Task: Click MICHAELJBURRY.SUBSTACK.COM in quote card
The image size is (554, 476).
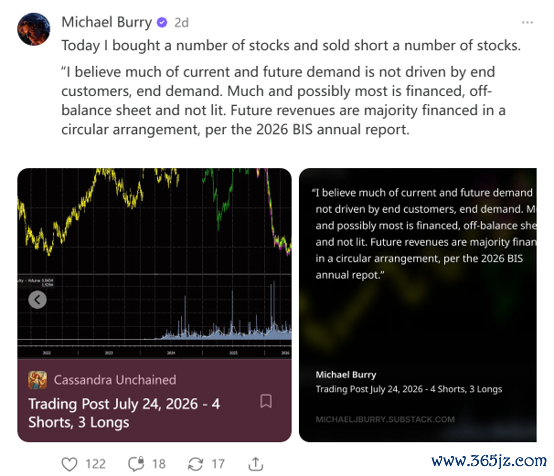Action: [385, 419]
